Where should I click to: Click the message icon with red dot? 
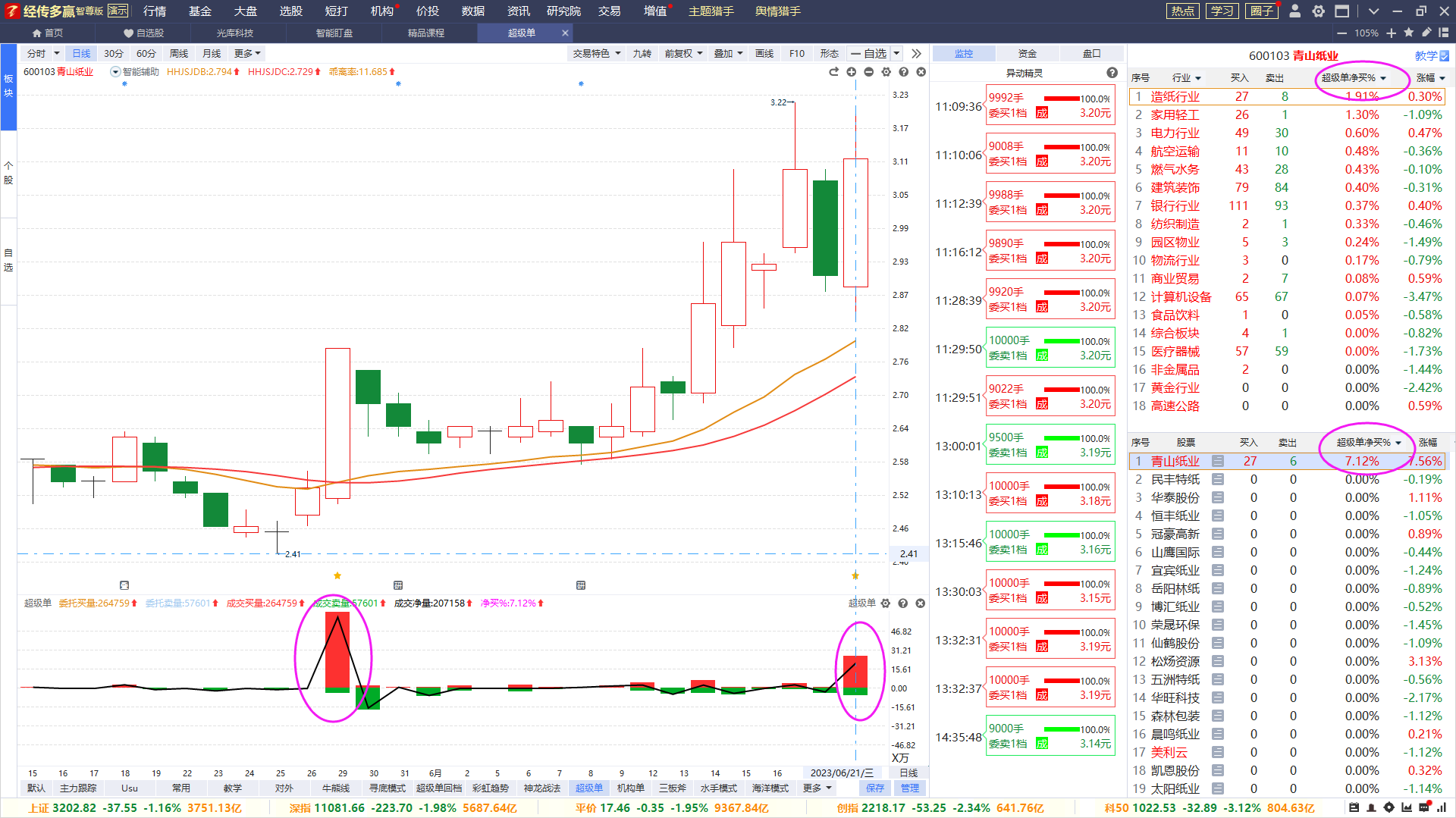tap(1424, 807)
